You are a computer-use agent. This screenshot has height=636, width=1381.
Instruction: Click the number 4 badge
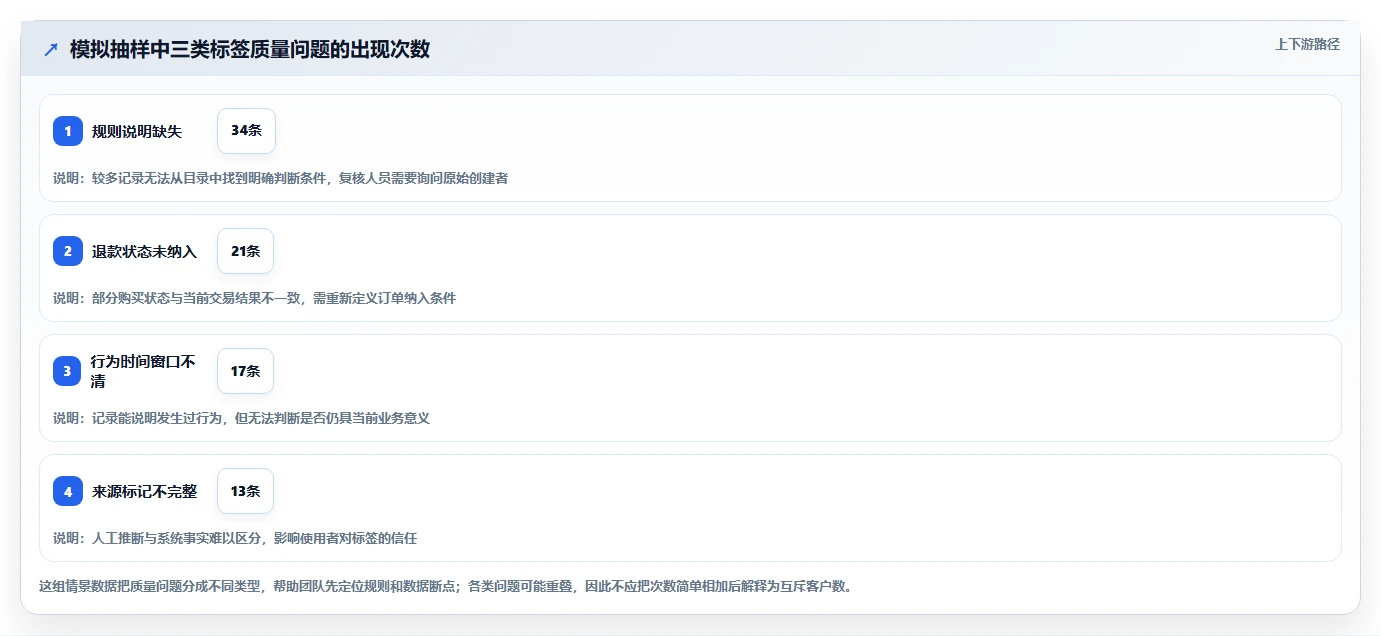click(68, 491)
